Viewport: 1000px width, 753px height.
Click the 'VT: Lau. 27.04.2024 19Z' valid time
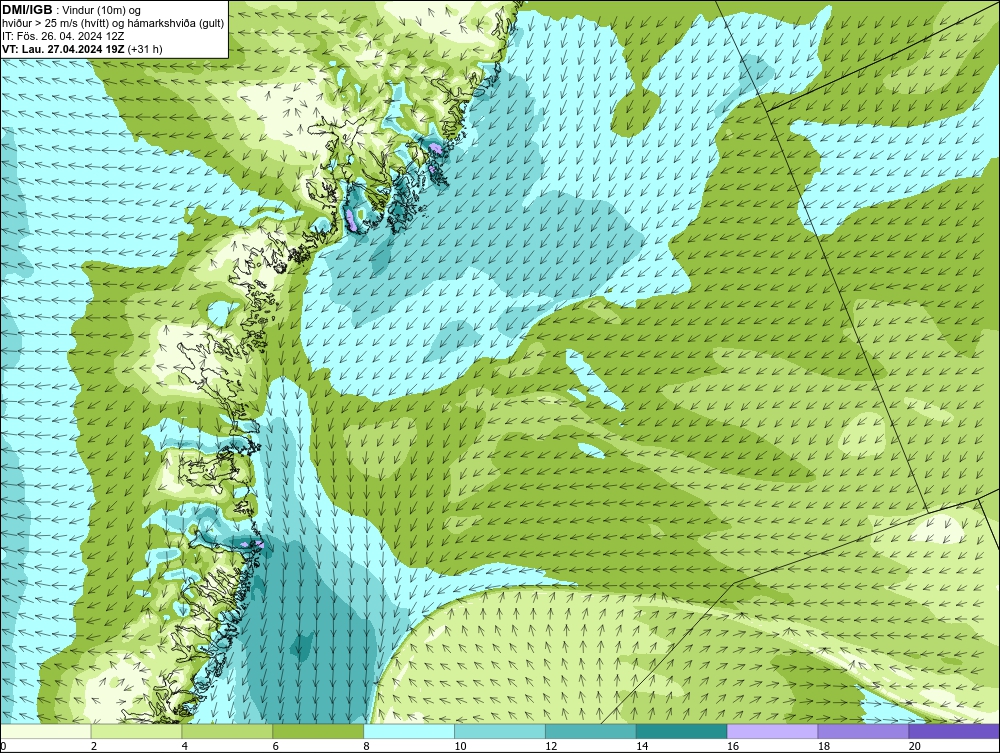pos(64,49)
